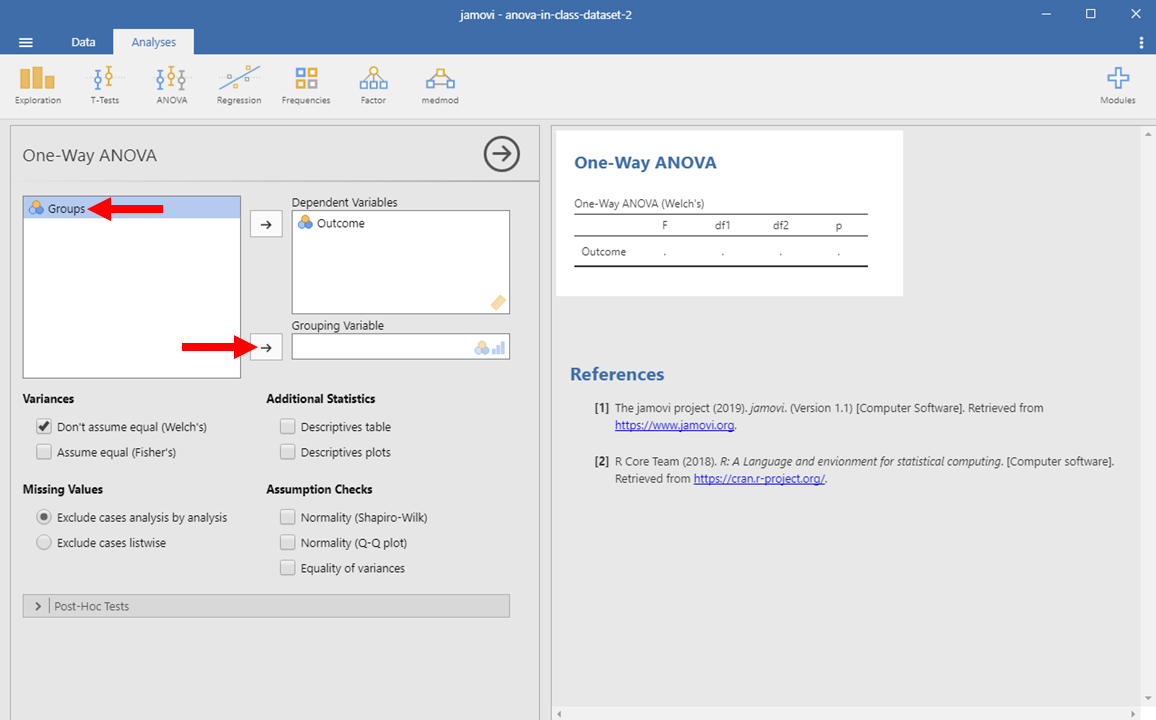Open the vertical three-dot options menu
This screenshot has width=1156, height=720.
(1141, 42)
